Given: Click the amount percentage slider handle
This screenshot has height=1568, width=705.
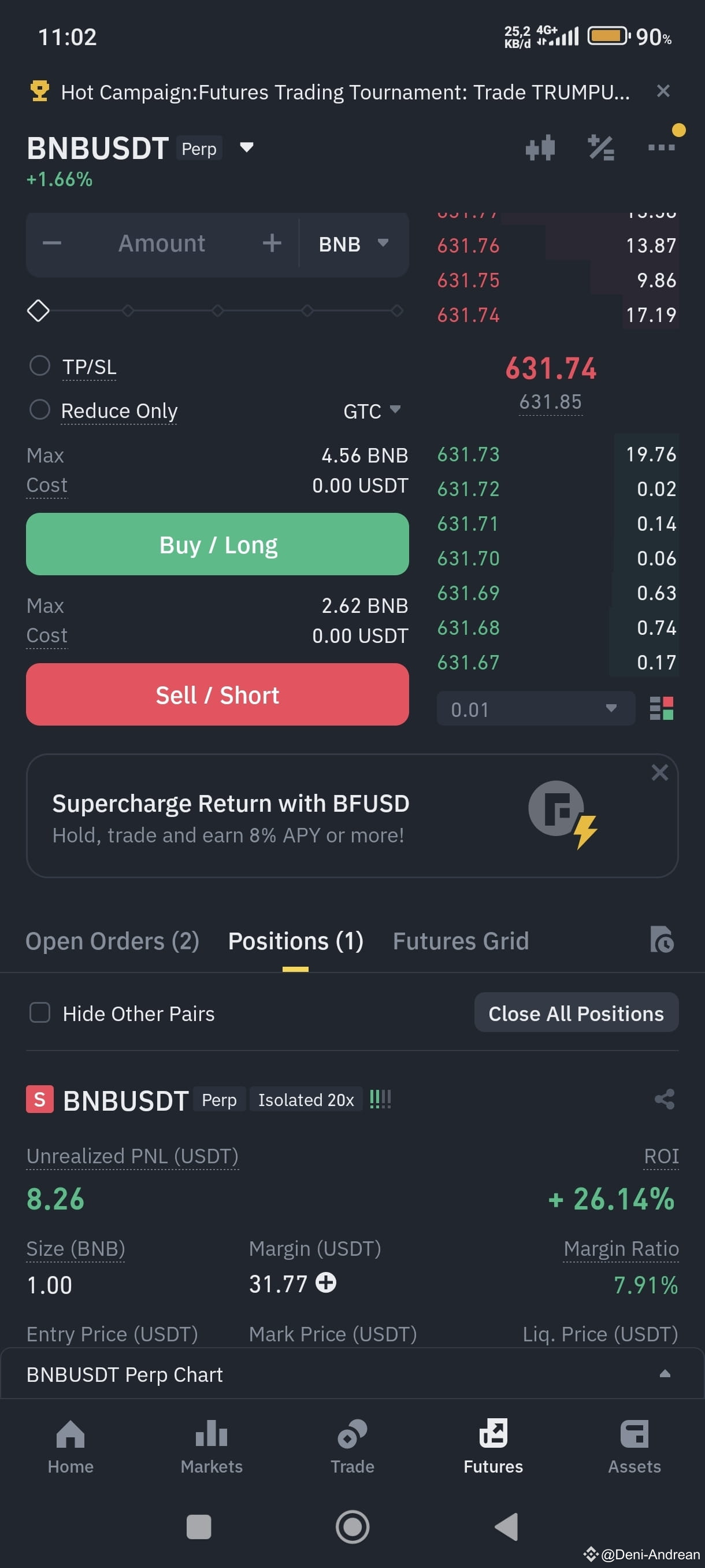Looking at the screenshot, I should click(x=38, y=310).
